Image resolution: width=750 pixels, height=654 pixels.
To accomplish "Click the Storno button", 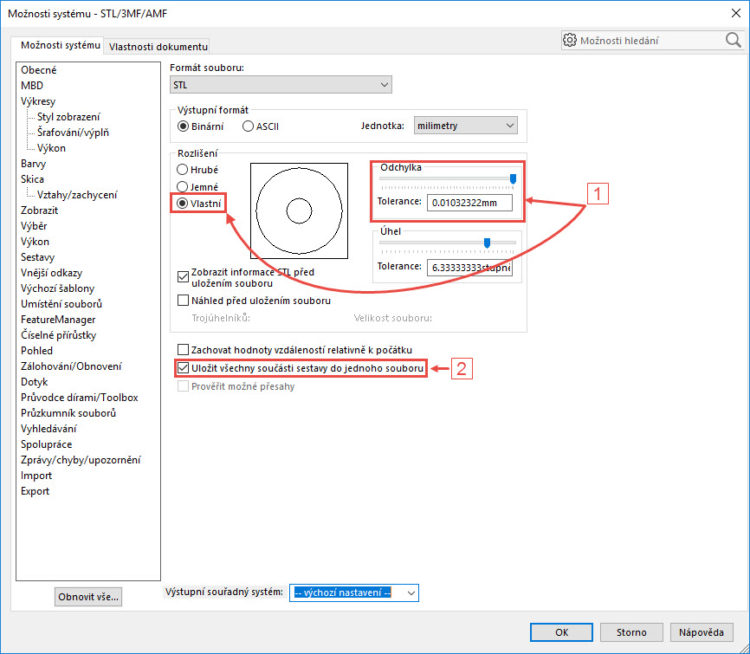I will click(631, 632).
